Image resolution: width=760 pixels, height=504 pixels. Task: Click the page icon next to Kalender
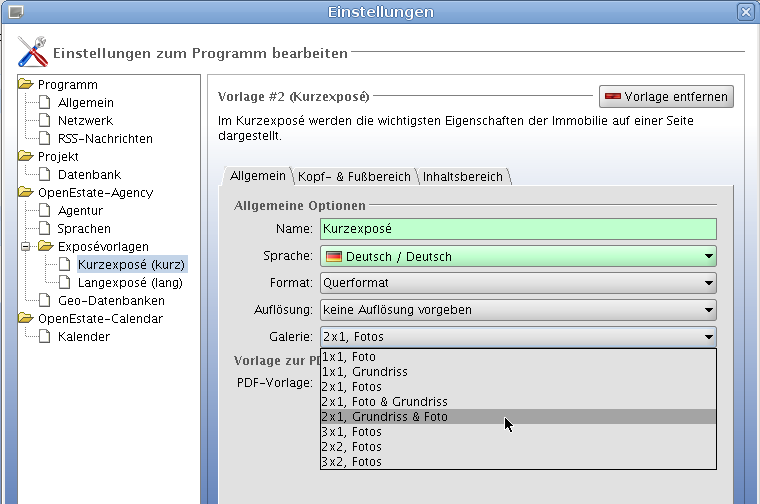[44, 337]
